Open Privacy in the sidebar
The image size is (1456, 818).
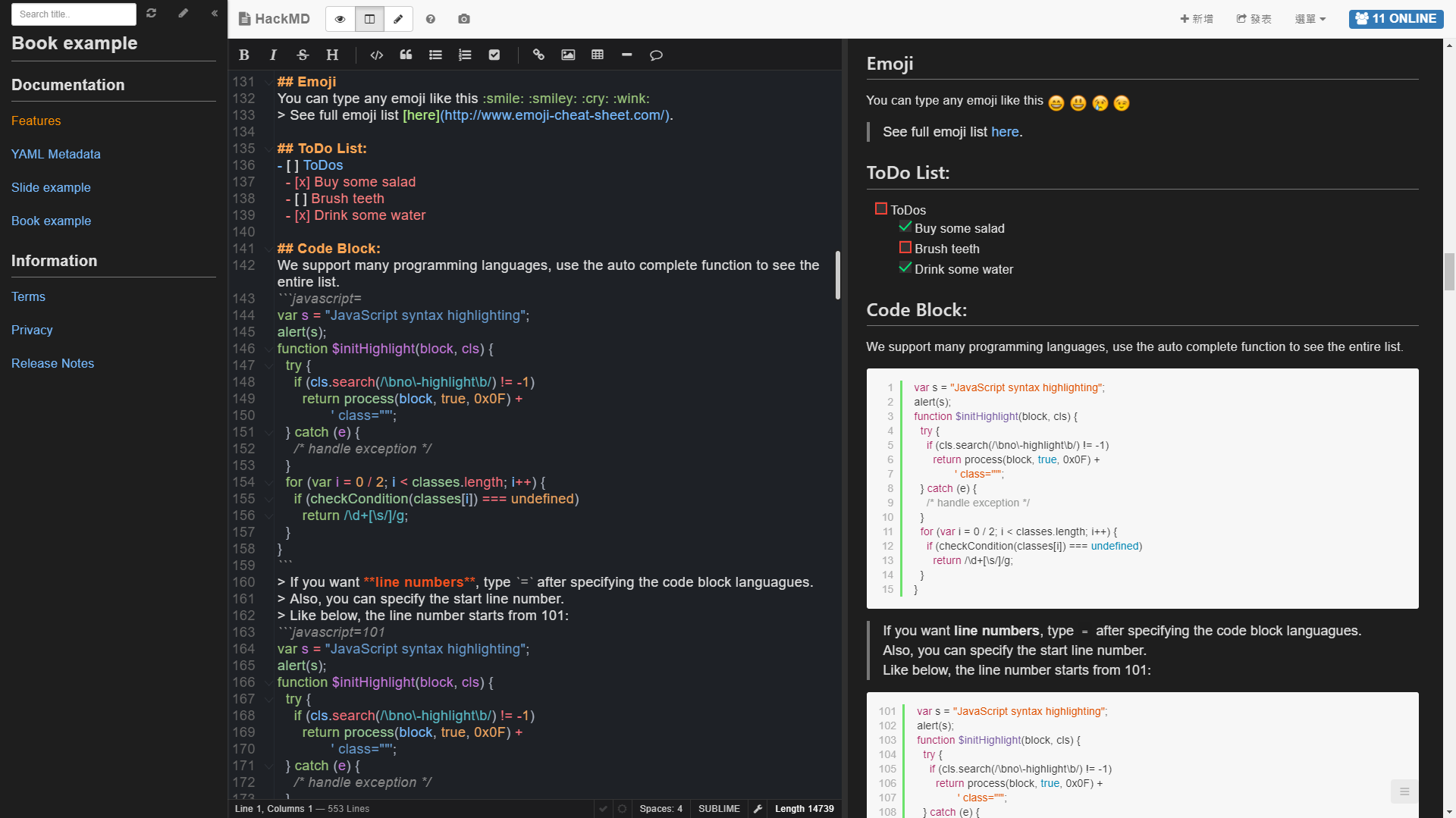tap(32, 330)
